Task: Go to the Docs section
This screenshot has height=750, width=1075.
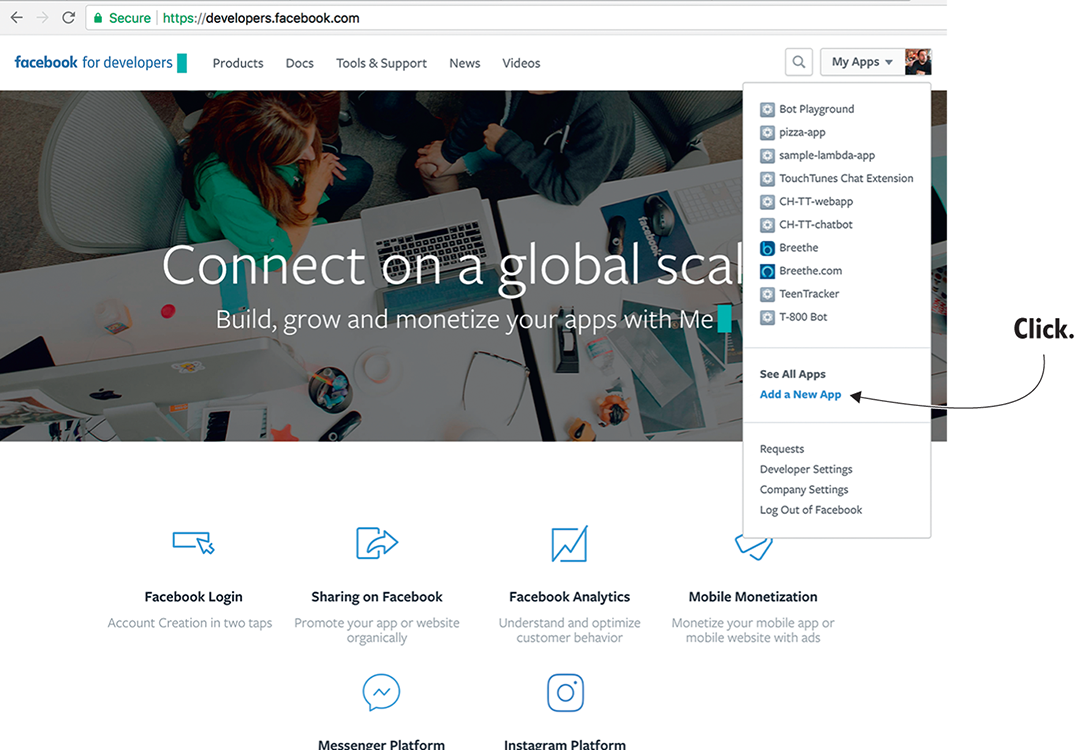Action: (299, 63)
